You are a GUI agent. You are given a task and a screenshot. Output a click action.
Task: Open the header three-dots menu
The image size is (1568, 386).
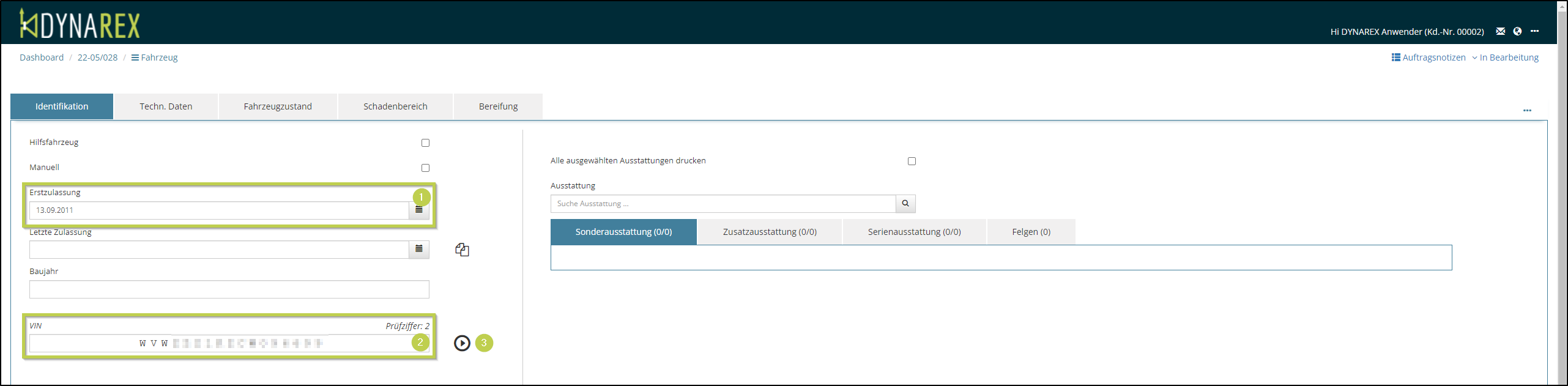(1534, 31)
